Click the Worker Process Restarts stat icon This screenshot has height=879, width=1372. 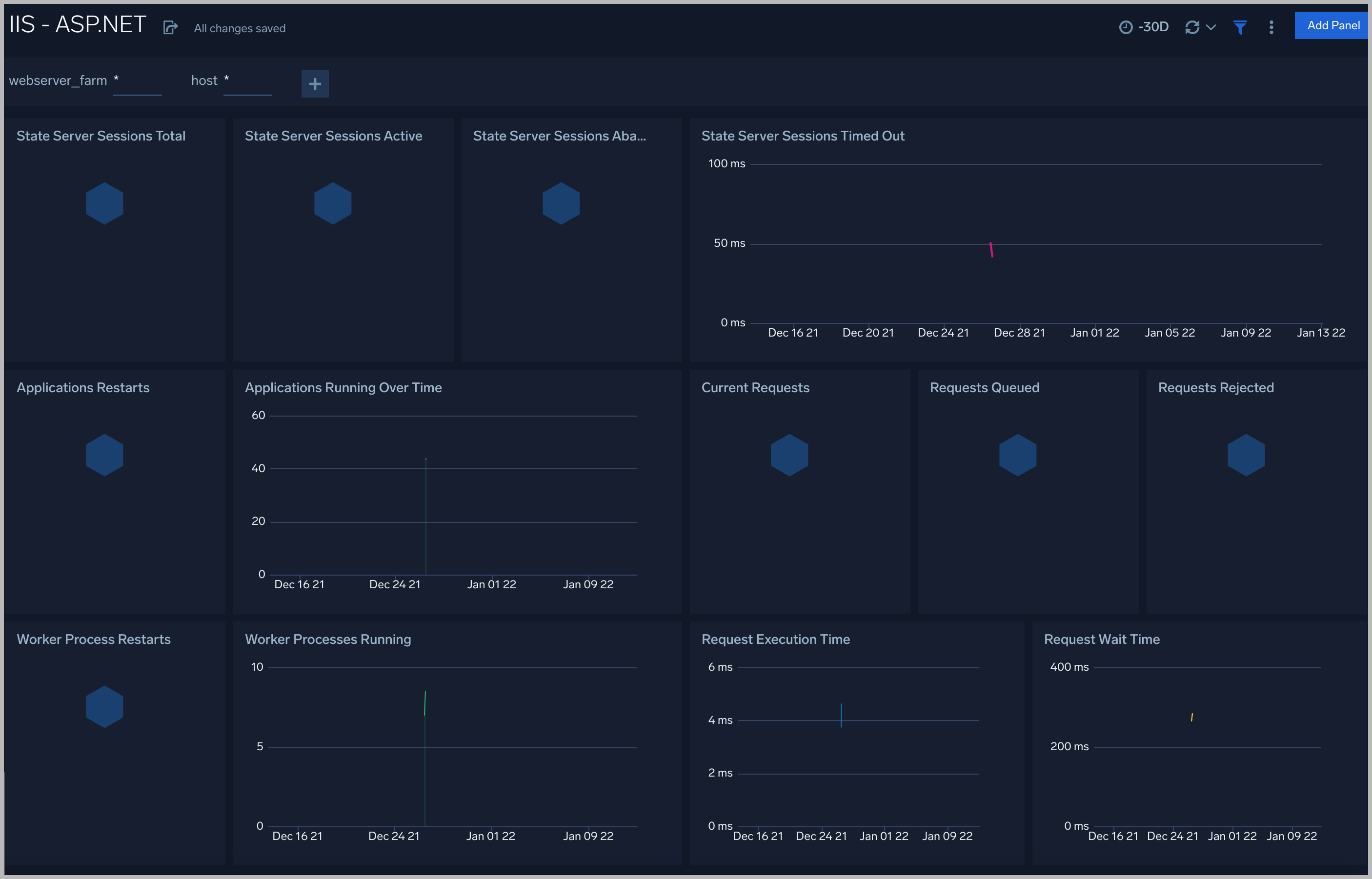tap(105, 707)
